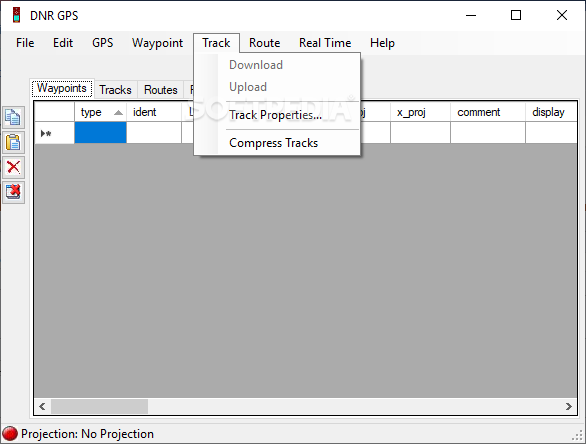Minimize the DNR GPS window
Image resolution: width=586 pixels, height=444 pixels.
[x=471, y=15]
